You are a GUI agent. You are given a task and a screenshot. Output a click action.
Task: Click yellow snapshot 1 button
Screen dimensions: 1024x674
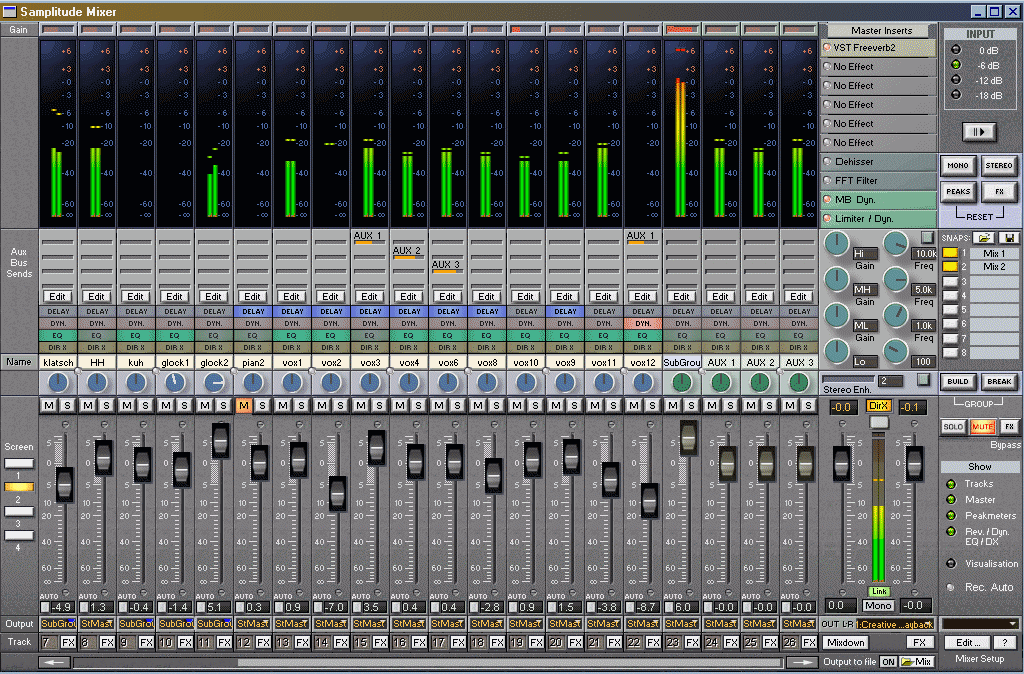click(x=950, y=253)
